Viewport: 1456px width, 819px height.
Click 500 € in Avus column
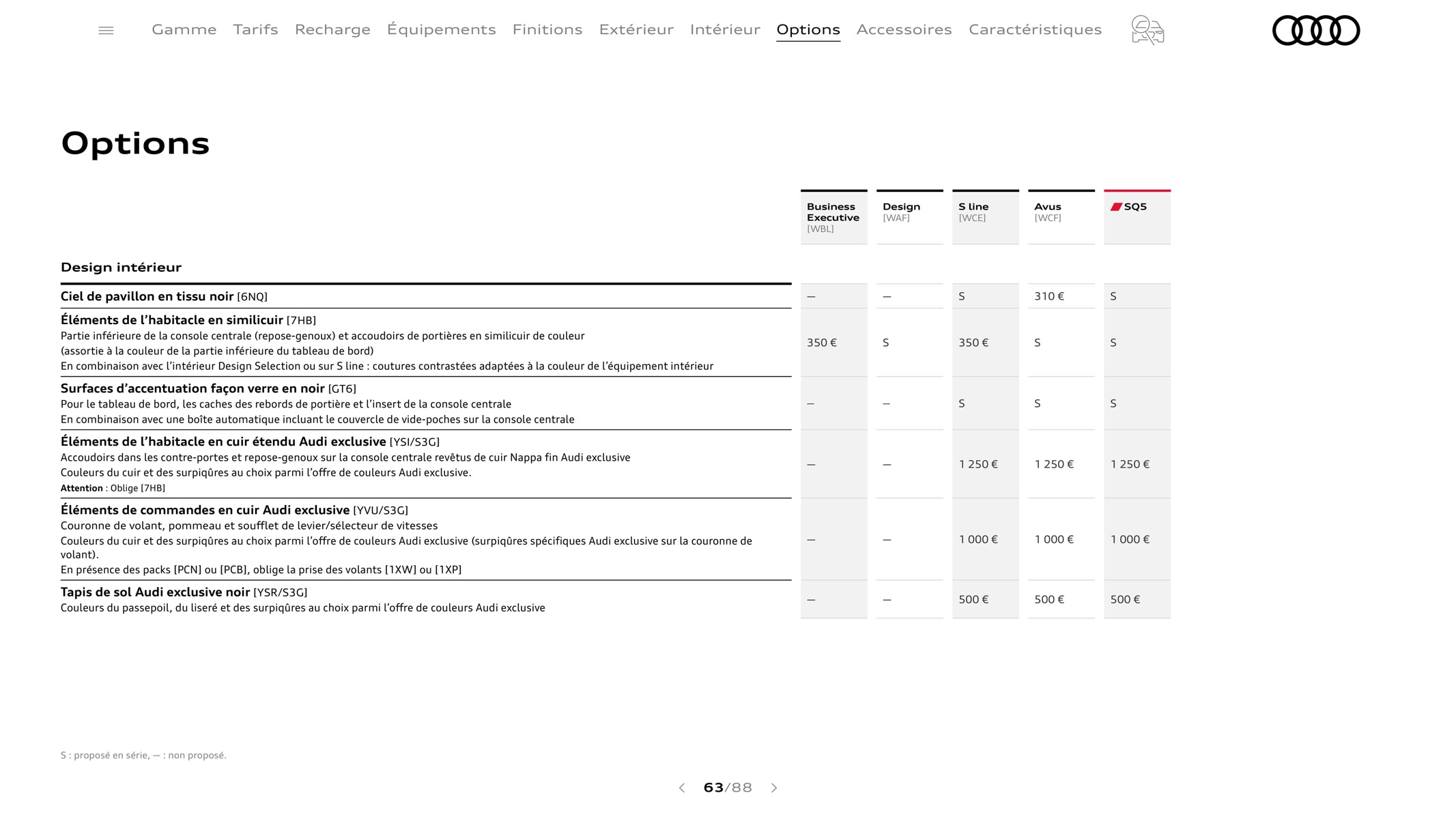[x=1061, y=599]
